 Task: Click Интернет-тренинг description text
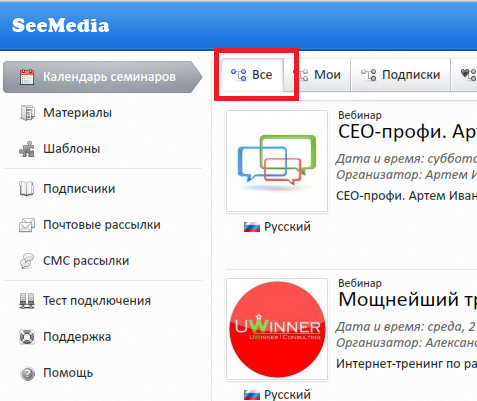tap(406, 364)
